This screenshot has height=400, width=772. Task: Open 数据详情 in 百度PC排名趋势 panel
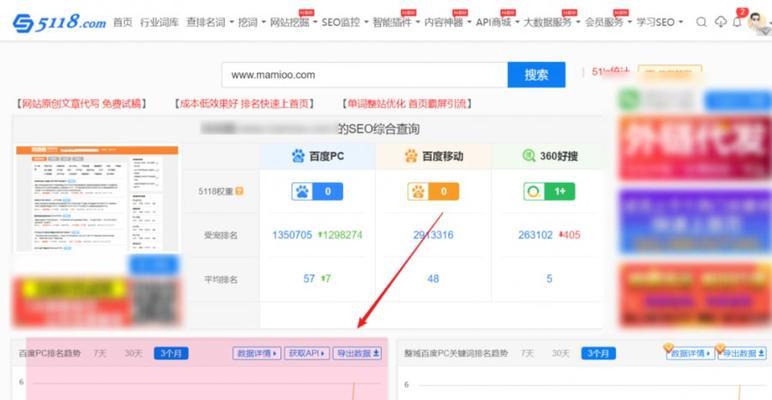point(257,353)
